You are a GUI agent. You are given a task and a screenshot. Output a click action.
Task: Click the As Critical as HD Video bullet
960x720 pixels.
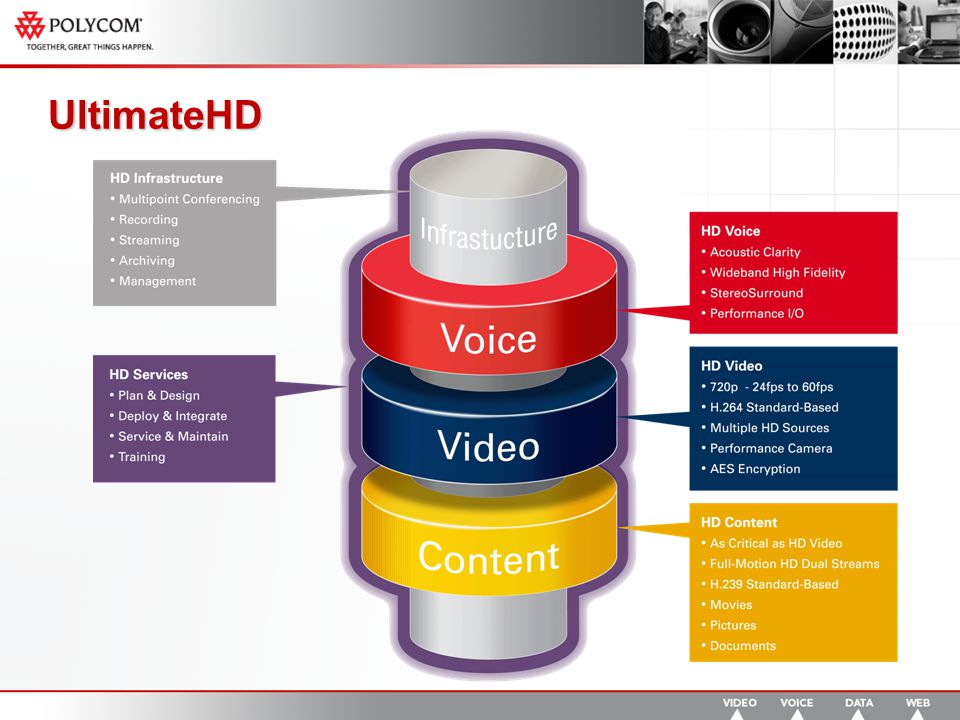[772, 543]
